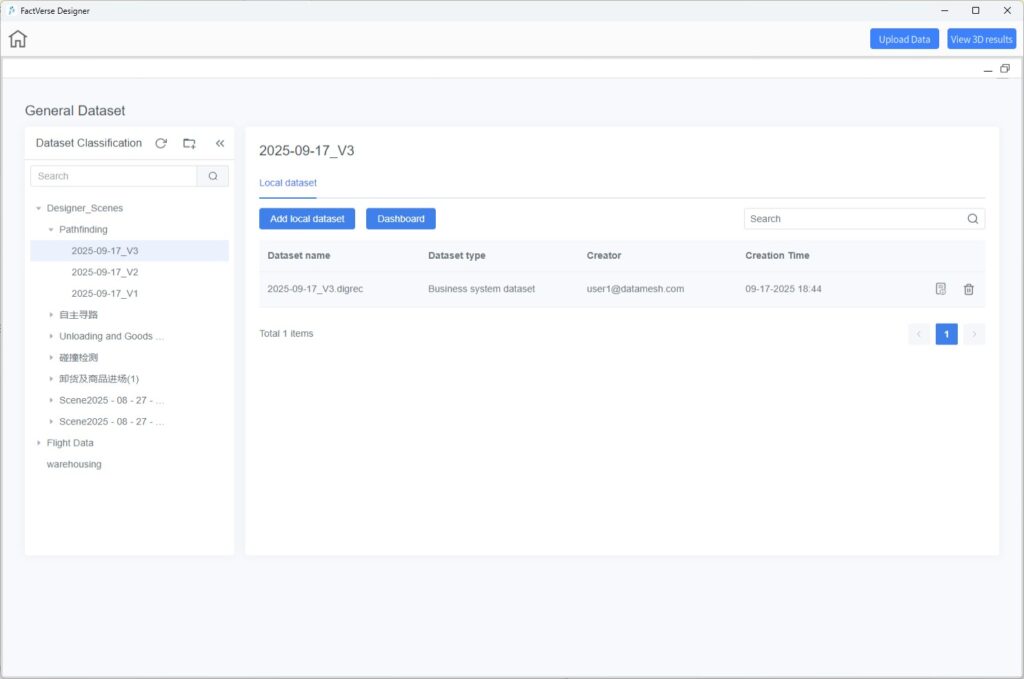Screen dimensions: 1024x679
Task: Click the add new folder icon
Action: tap(189, 143)
